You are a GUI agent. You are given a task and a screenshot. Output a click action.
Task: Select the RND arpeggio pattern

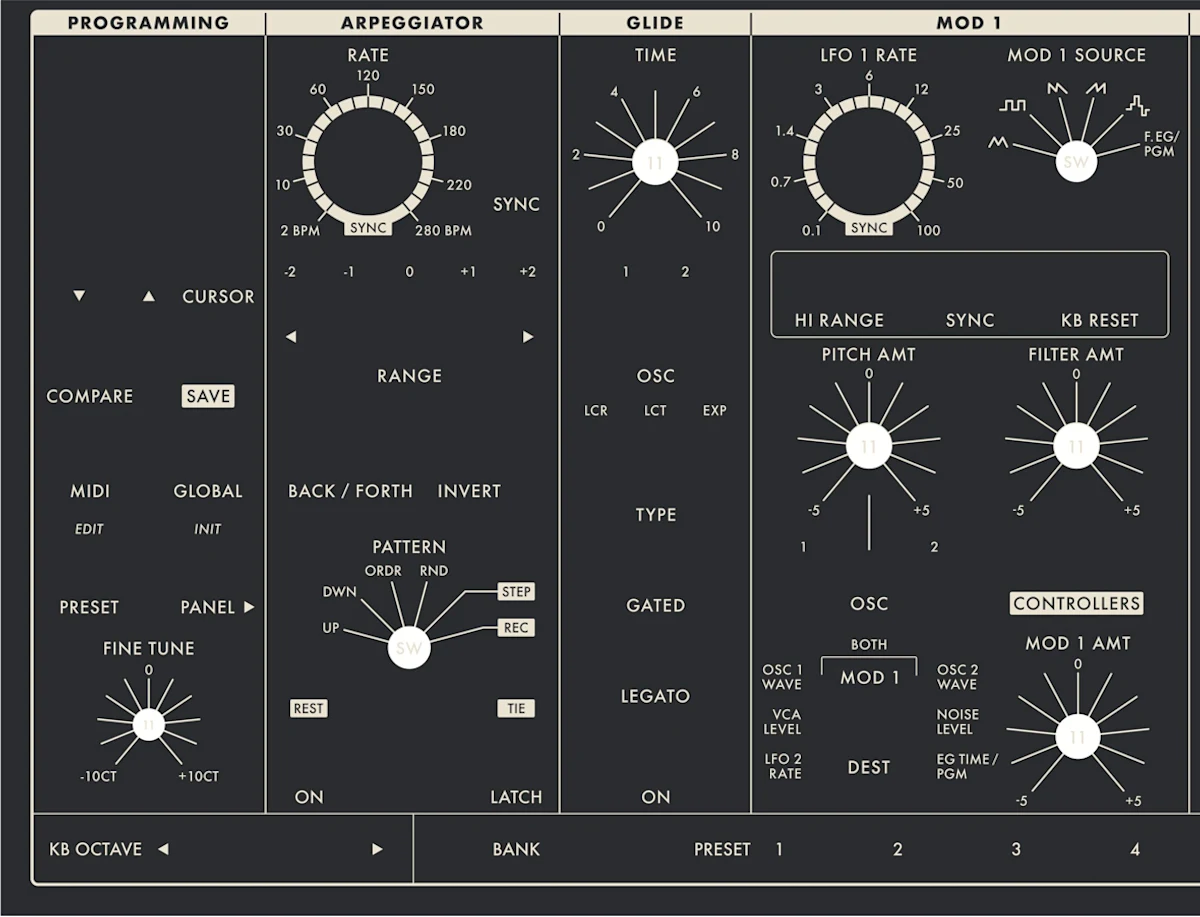(x=434, y=571)
